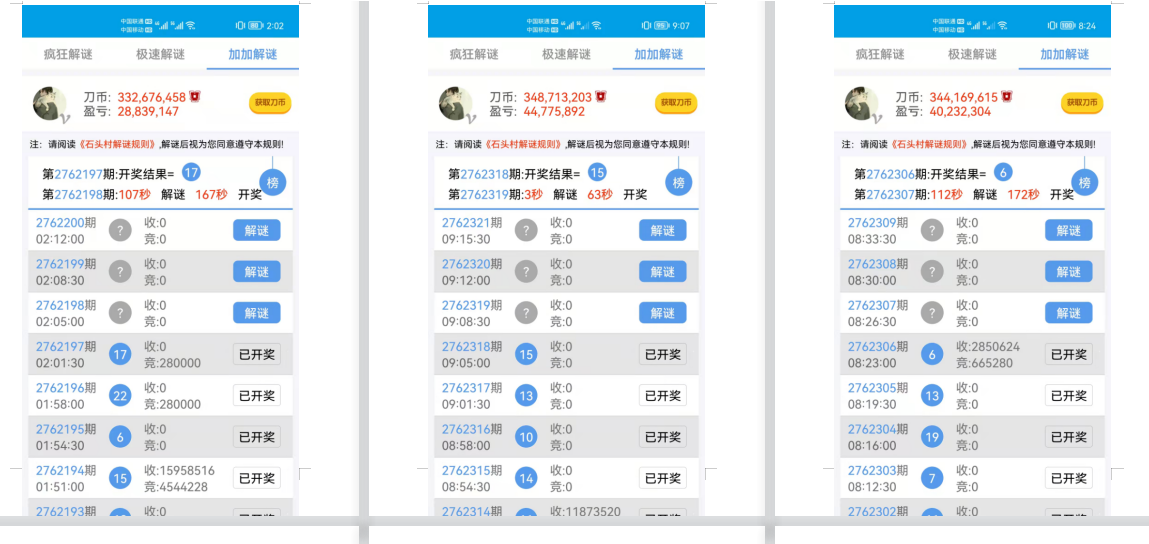Tap 解谜 for period 2762307 at 08:26:30

(1069, 313)
